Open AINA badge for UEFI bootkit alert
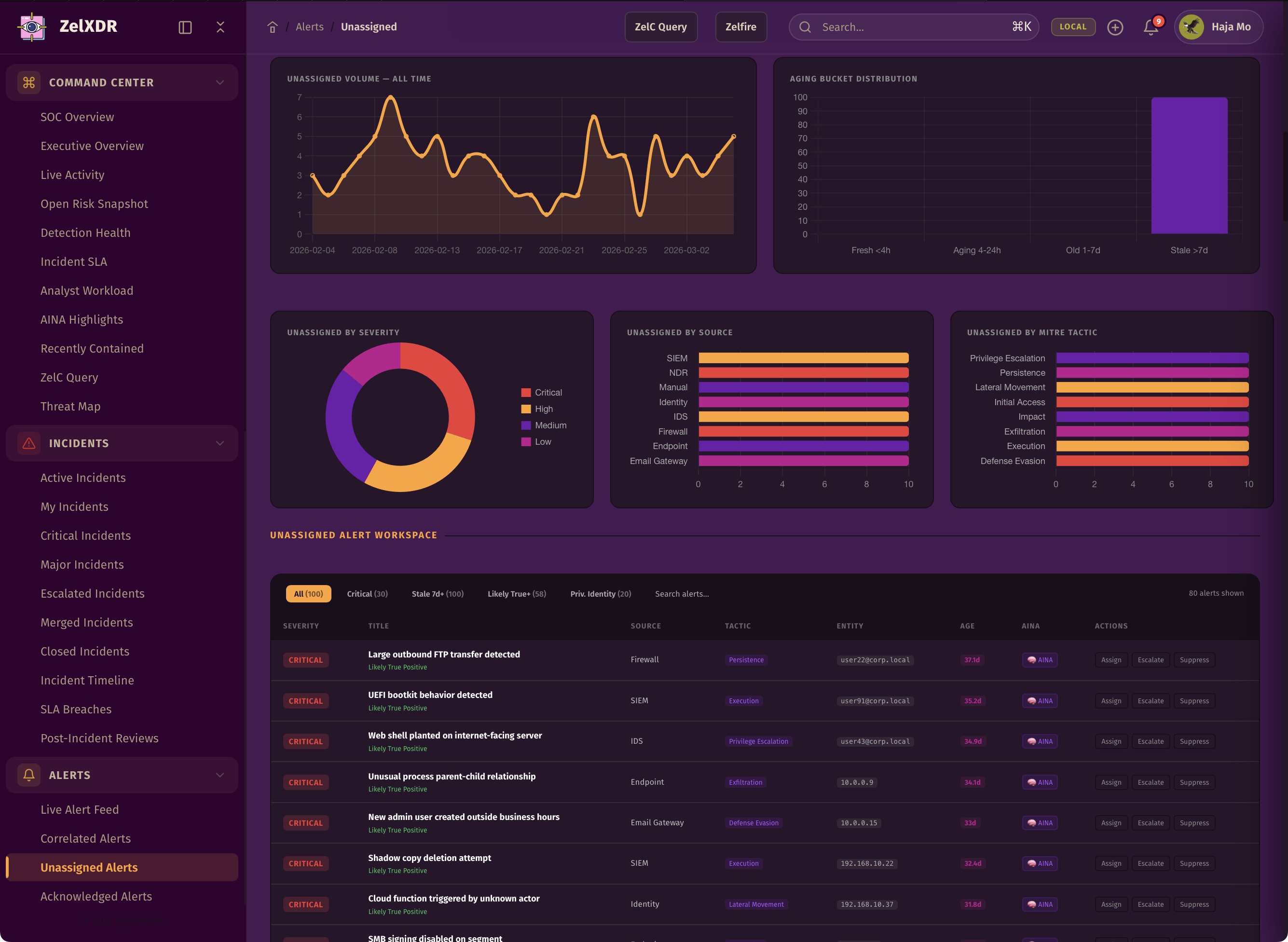Screen dimensions: 1288x942 coord(1040,701)
